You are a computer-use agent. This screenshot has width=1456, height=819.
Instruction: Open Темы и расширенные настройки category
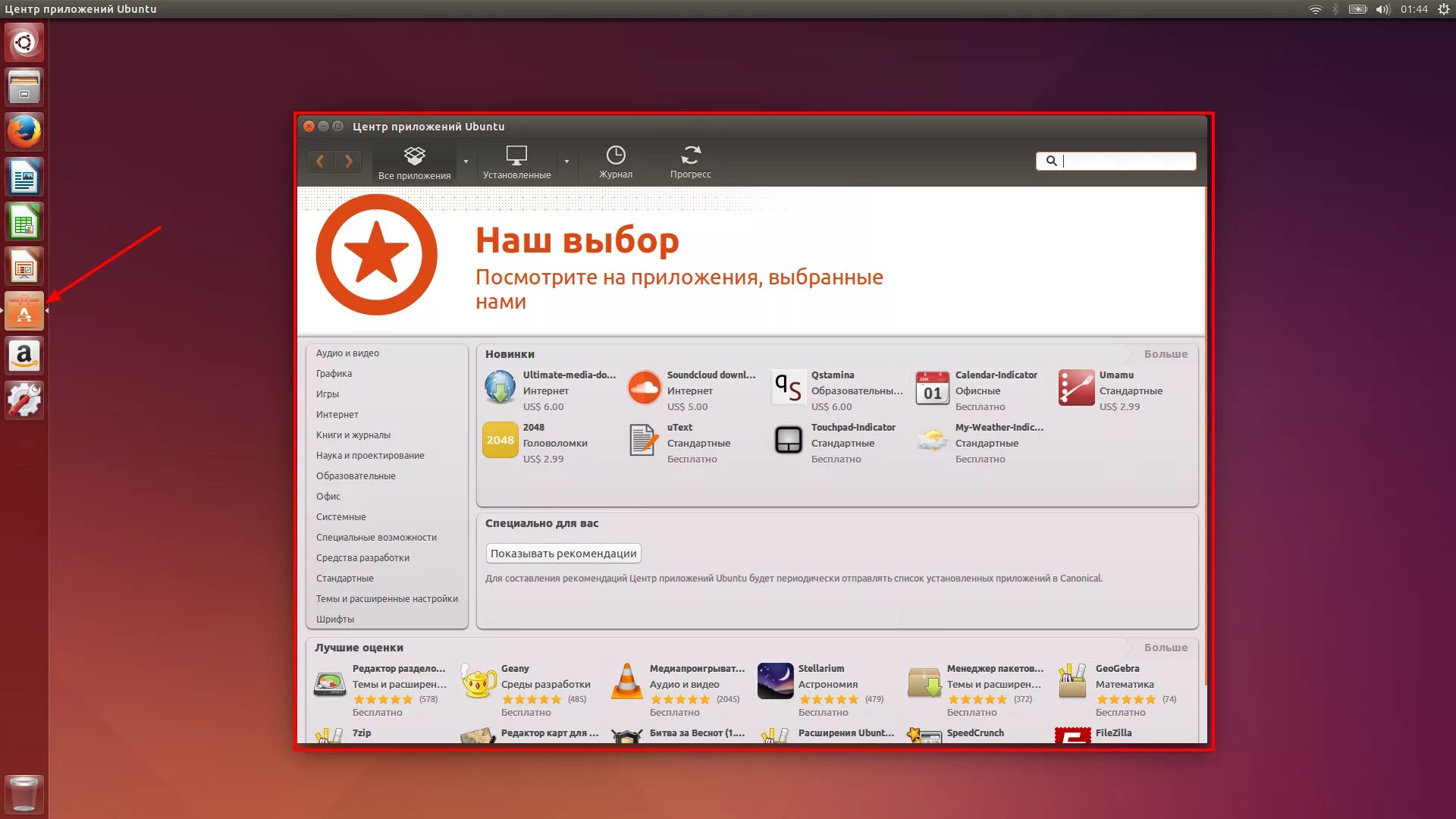point(387,599)
